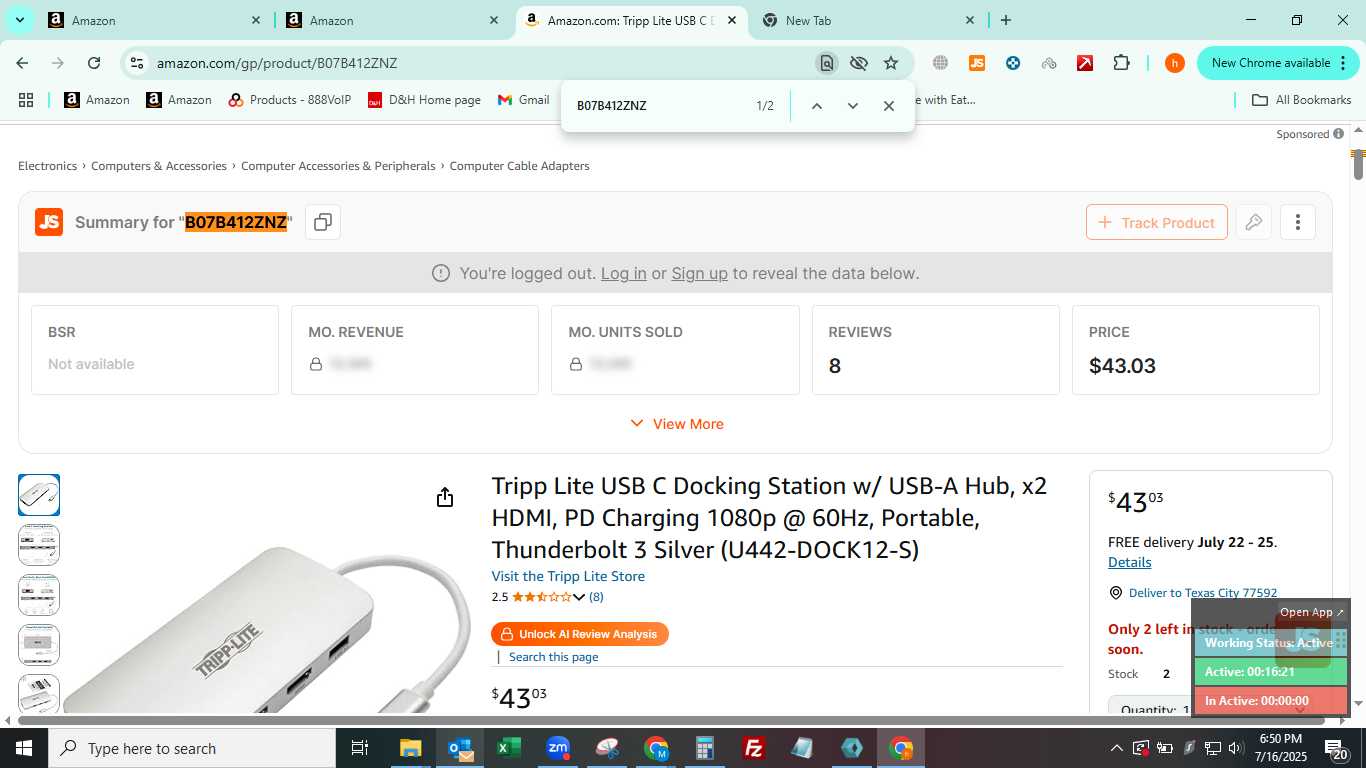1366x768 pixels.
Task: Click the 'Computer Cable Adapters' breadcrumb
Action: pos(519,166)
